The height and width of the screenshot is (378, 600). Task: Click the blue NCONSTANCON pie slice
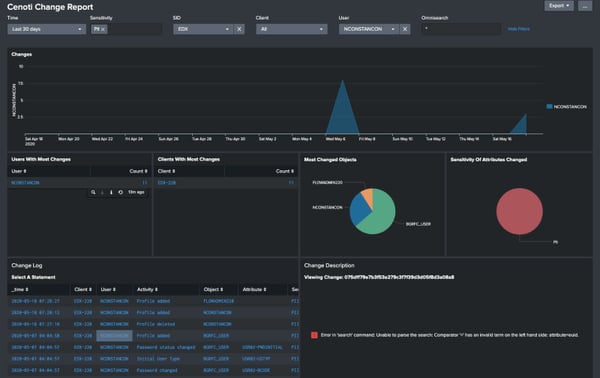click(359, 209)
